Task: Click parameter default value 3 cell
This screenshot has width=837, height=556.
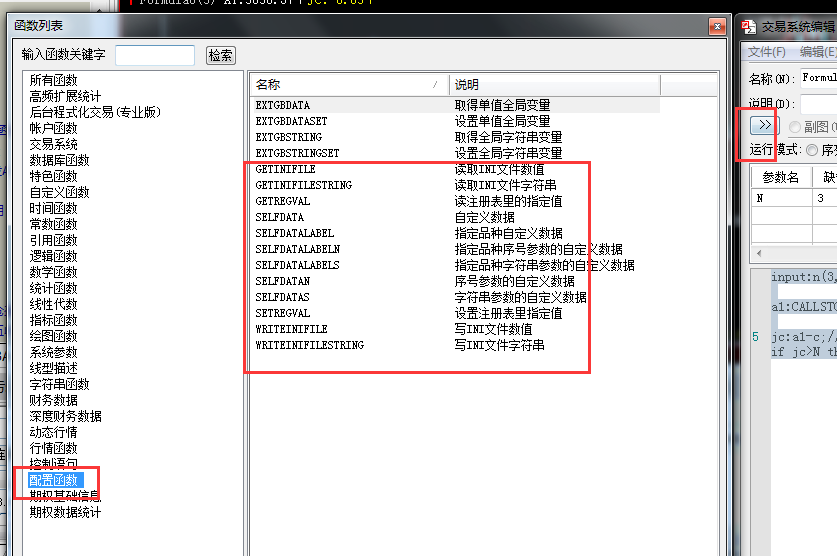Action: coord(825,198)
